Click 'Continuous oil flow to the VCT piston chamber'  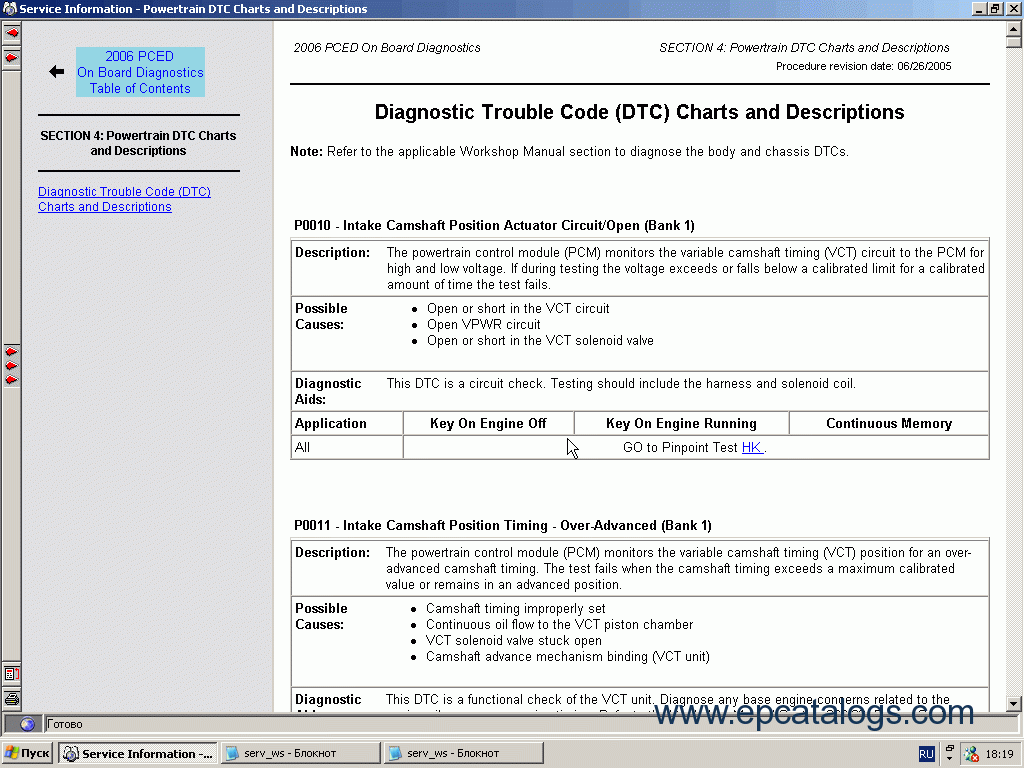pos(560,624)
